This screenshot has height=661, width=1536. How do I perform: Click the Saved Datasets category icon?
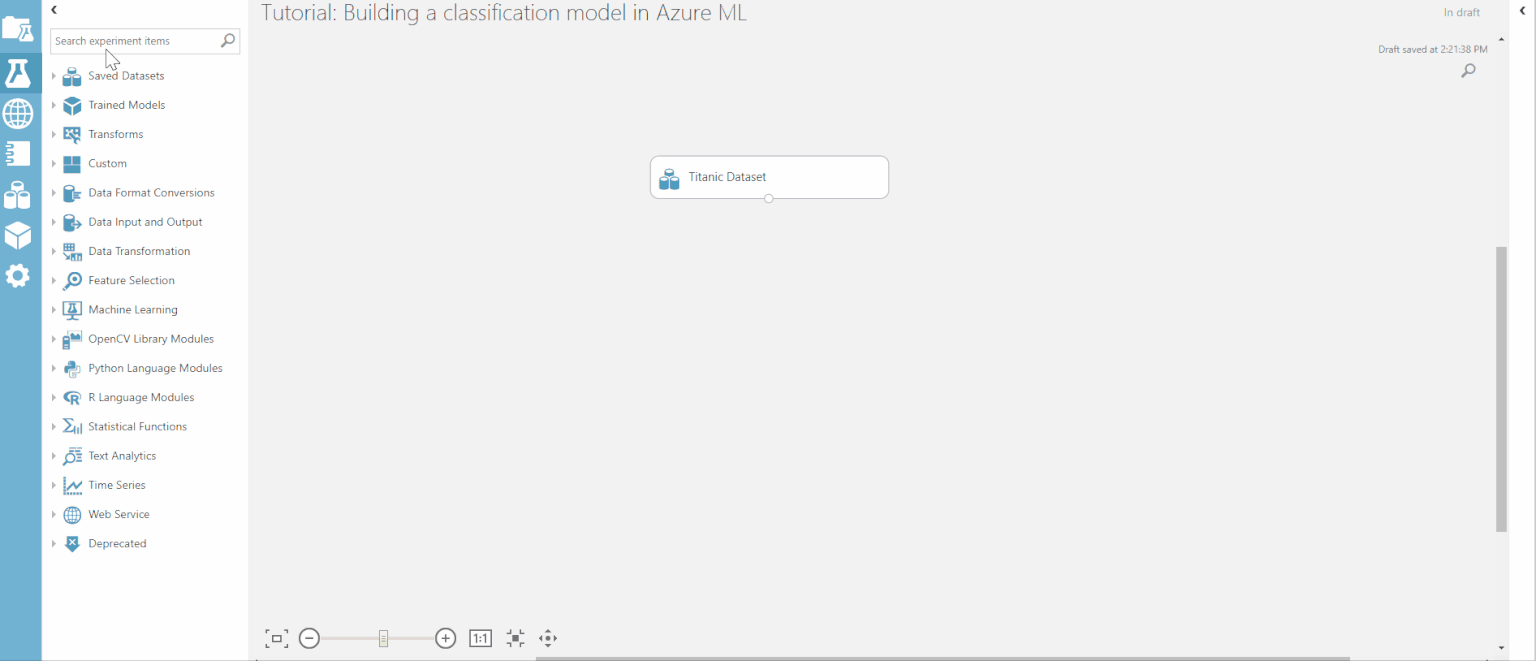[72, 76]
